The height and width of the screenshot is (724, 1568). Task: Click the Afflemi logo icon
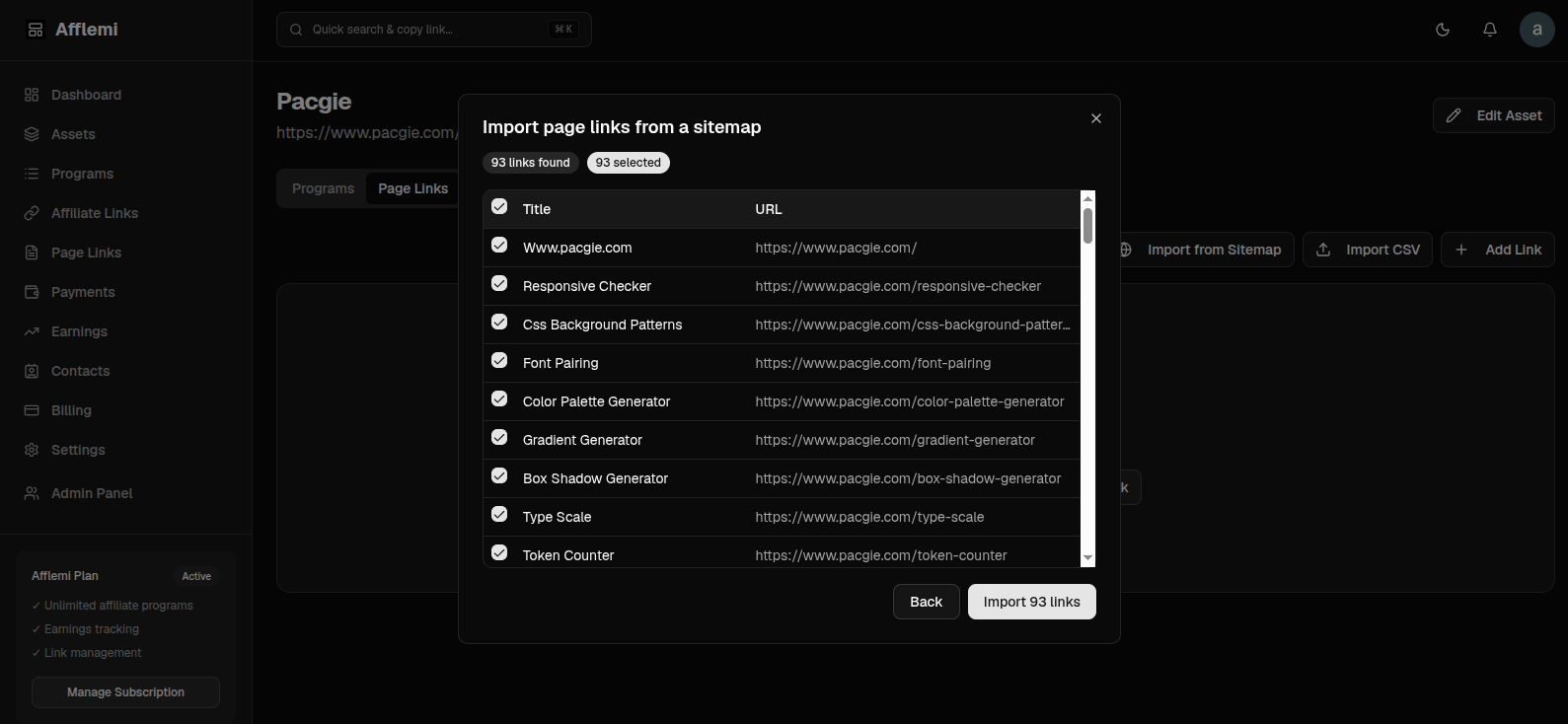point(36,30)
